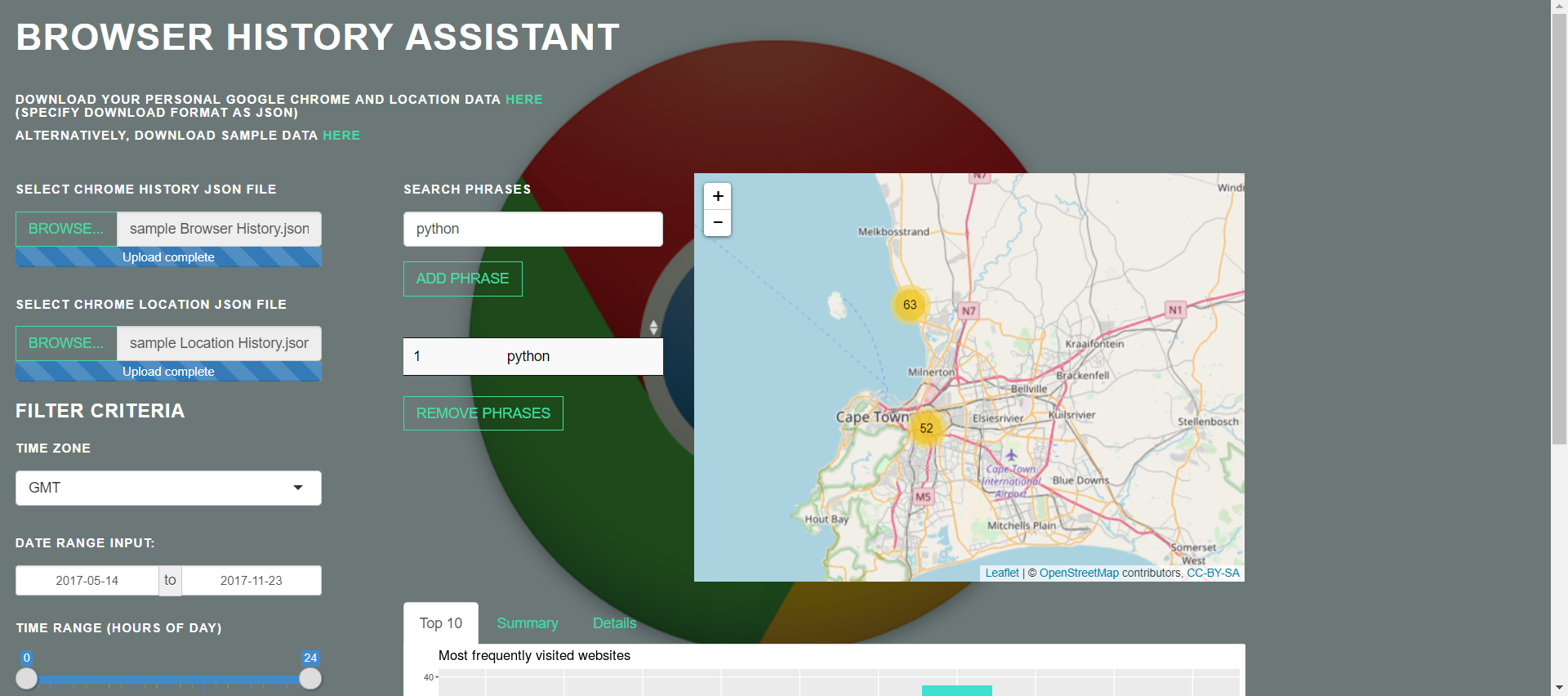Browse for Chrome location JSON file

[x=66, y=343]
